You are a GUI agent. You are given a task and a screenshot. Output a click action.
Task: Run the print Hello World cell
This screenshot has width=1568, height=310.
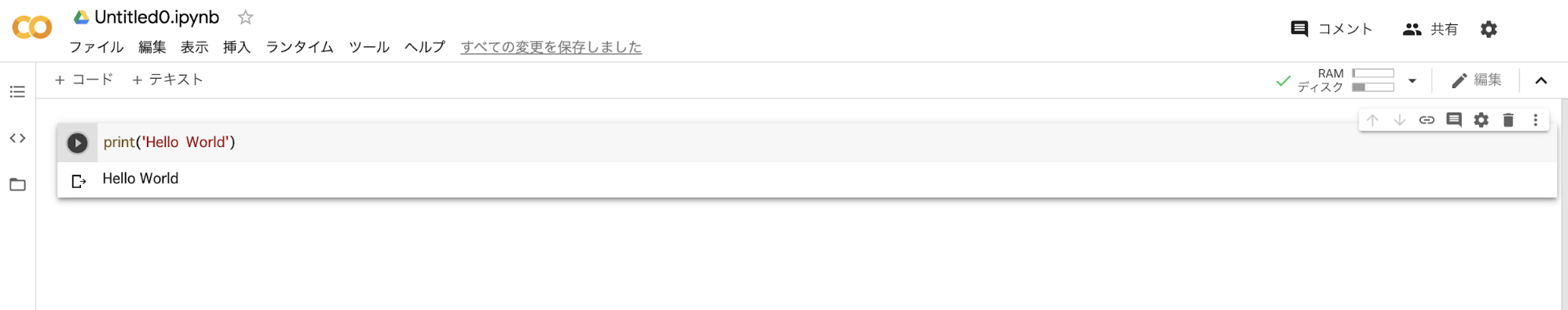(77, 142)
